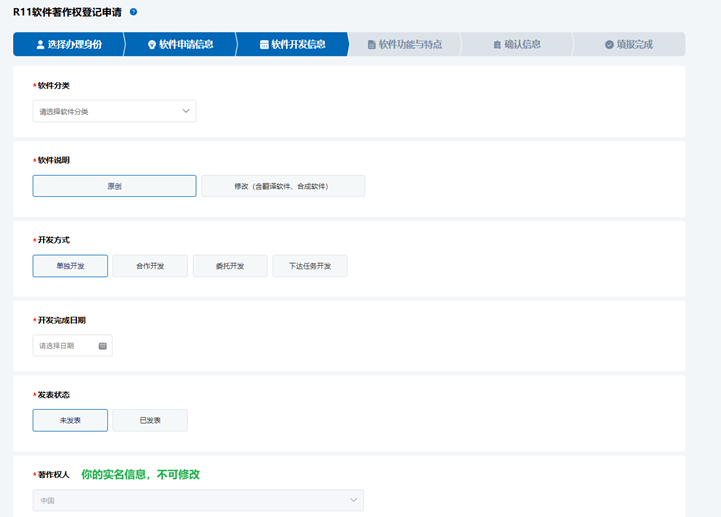Select 已发表 publication status
Screen dimensions: 721x517
[150, 420]
